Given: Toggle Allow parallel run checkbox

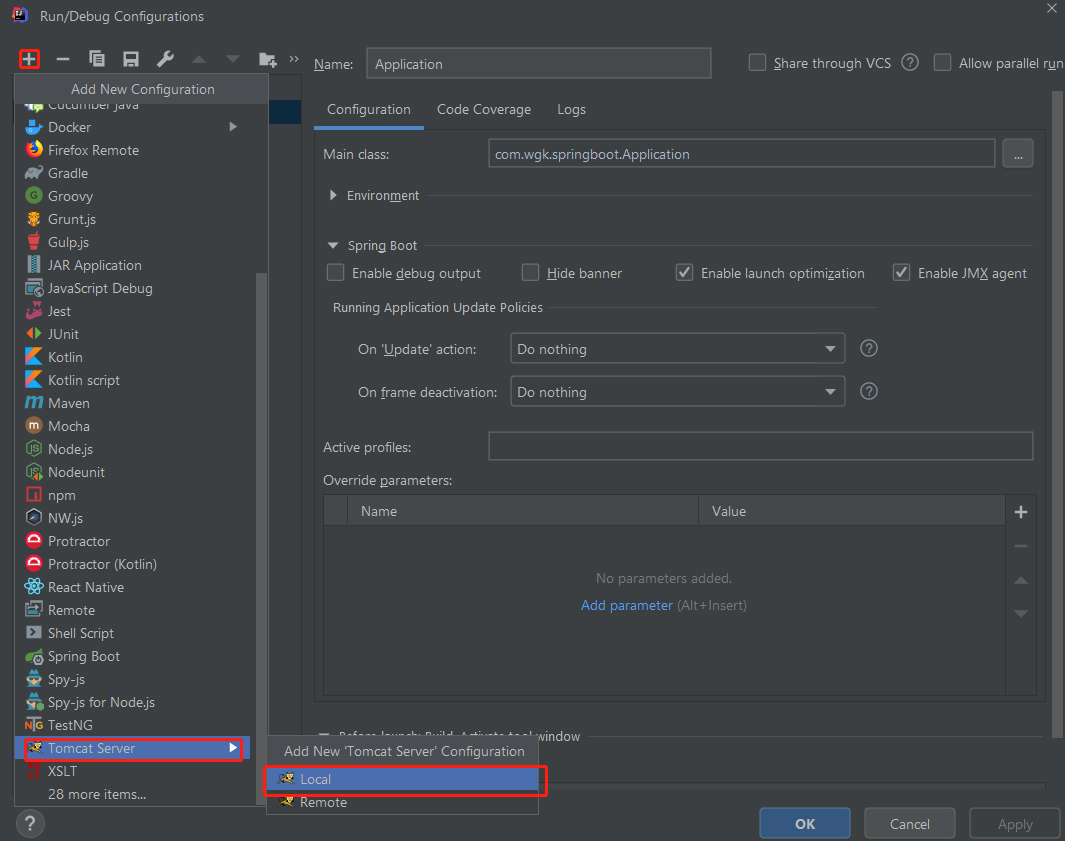Looking at the screenshot, I should point(943,62).
